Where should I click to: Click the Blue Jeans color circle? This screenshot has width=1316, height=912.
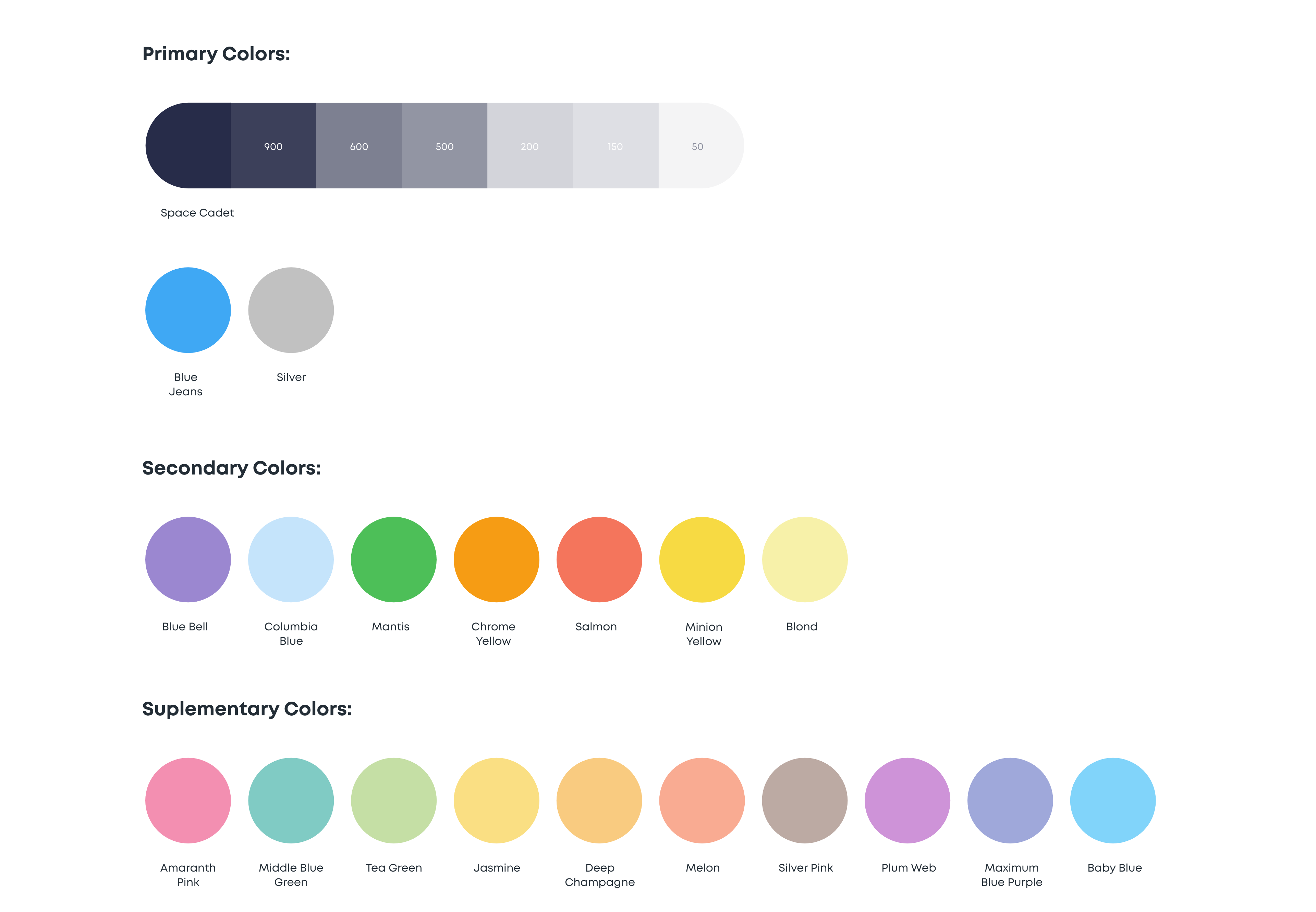[187, 310]
